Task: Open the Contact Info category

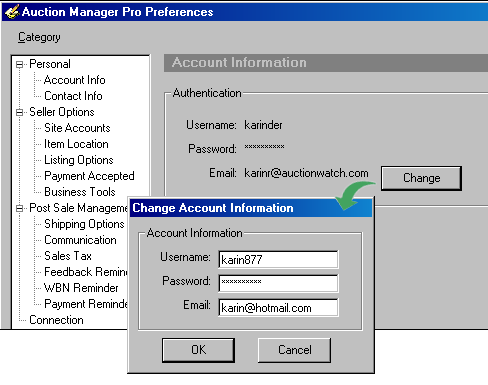Action: [x=73, y=96]
